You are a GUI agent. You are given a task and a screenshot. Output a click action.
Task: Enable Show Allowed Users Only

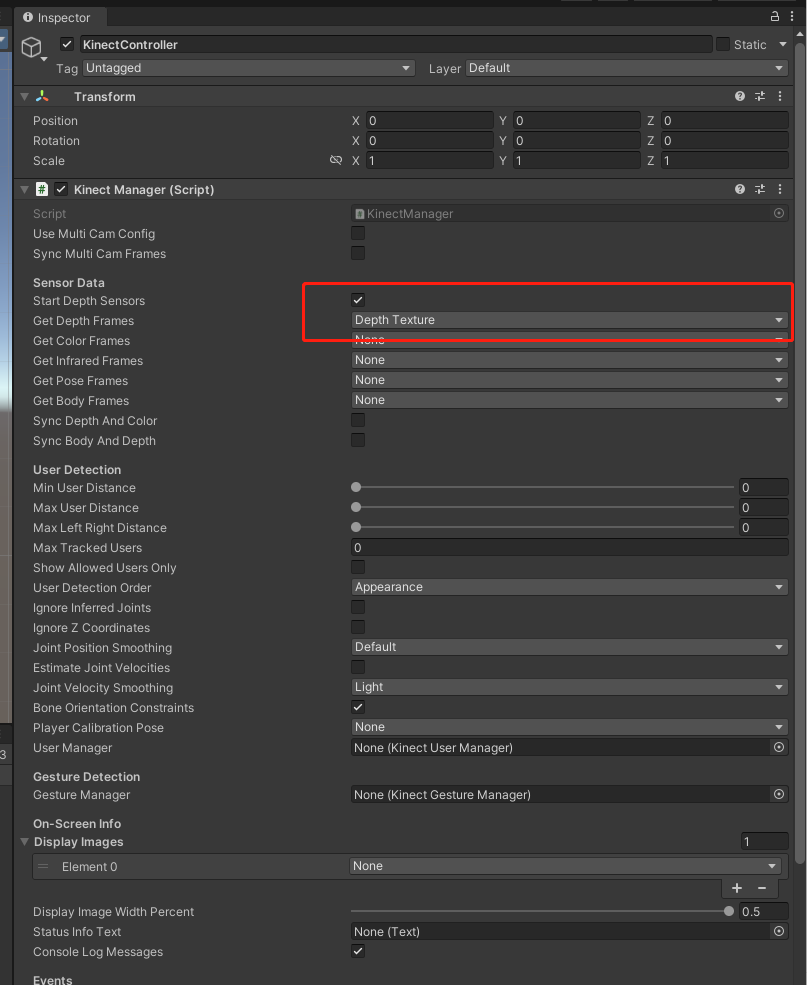coord(358,567)
